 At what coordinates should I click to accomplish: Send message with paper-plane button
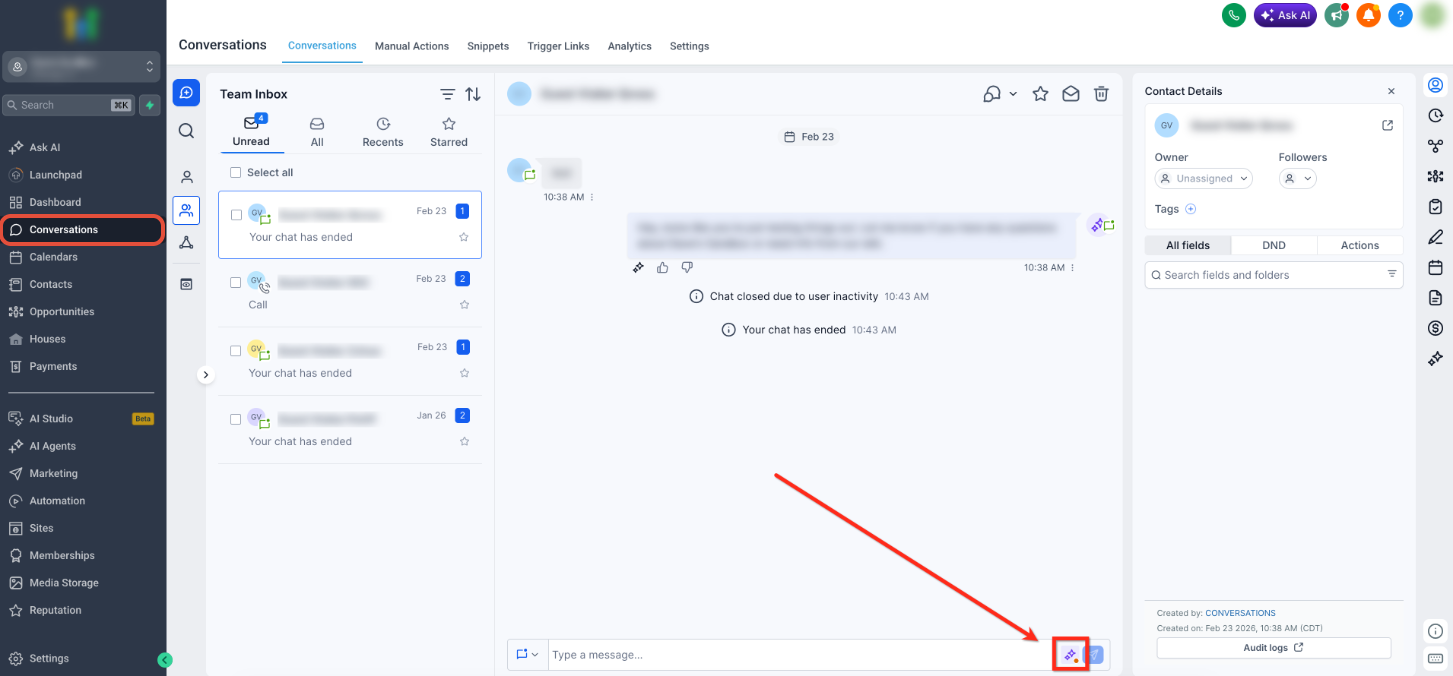(x=1095, y=655)
